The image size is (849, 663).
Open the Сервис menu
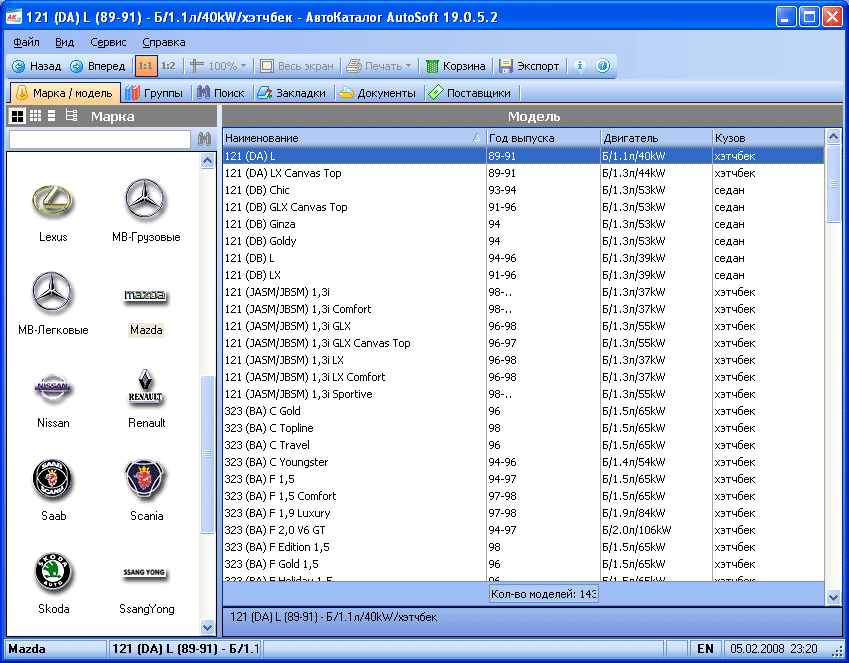[x=108, y=43]
